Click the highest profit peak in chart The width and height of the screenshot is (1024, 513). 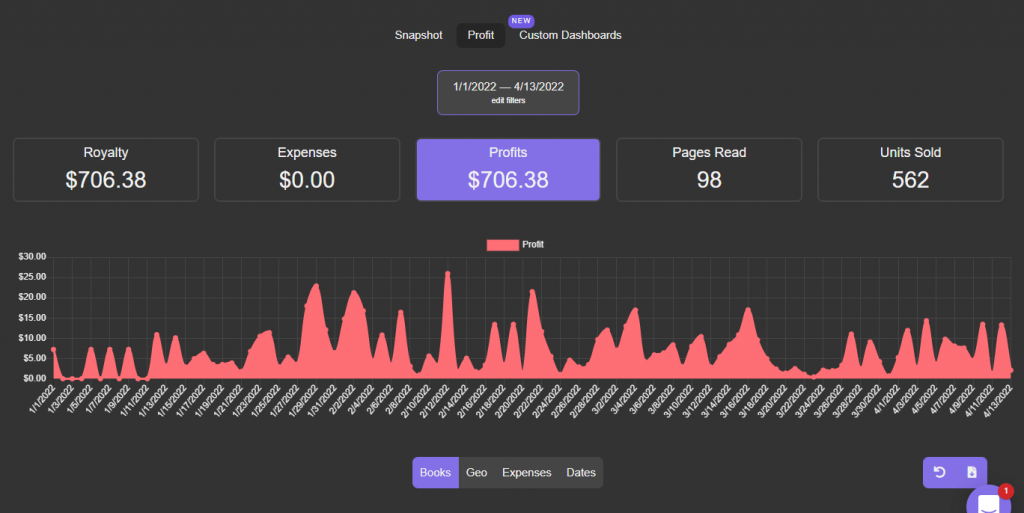(447, 273)
